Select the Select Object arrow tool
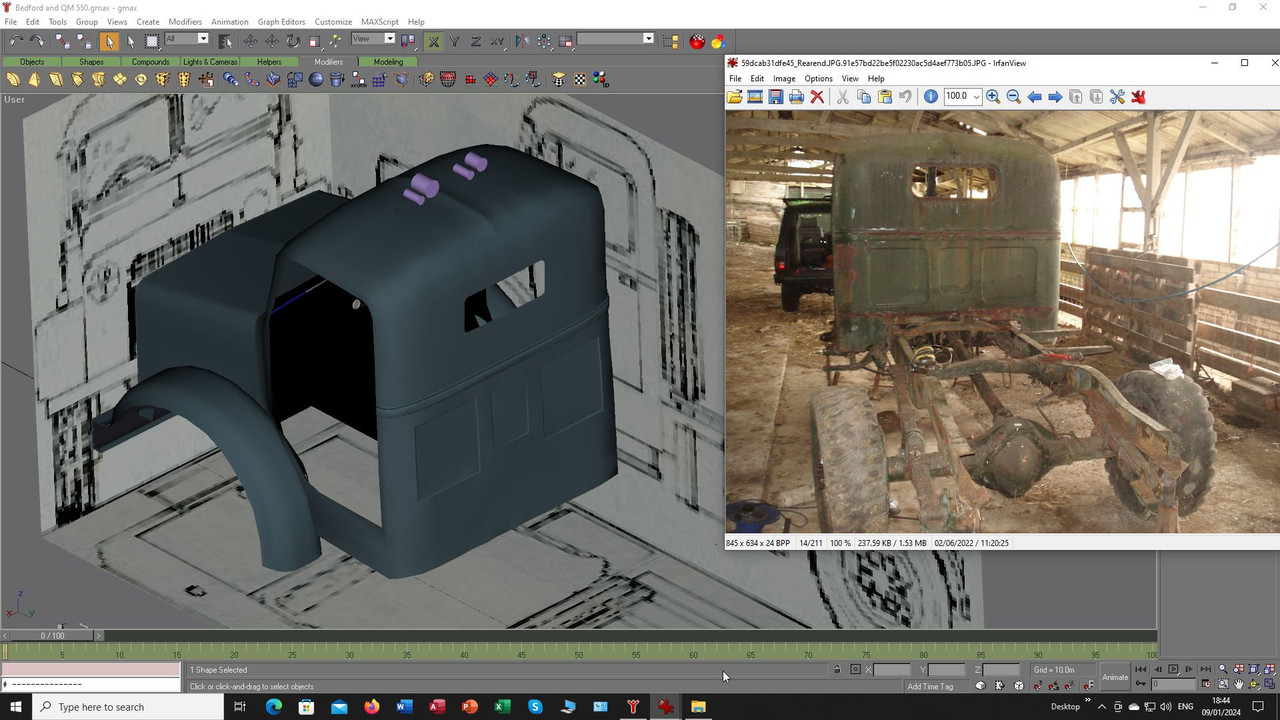 tap(109, 41)
